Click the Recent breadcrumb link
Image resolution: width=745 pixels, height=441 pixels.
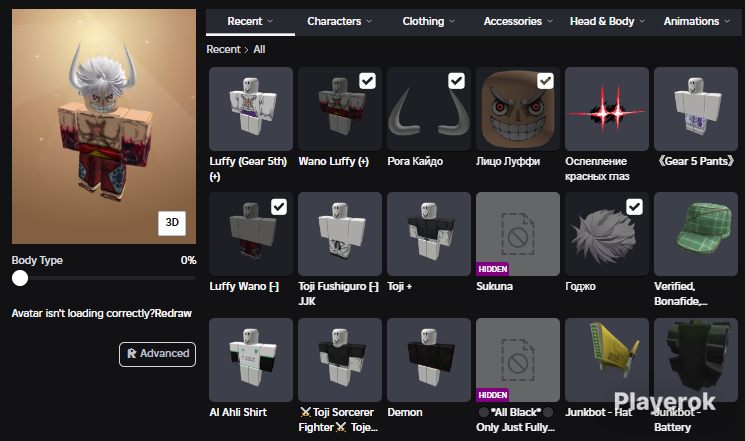click(223, 49)
